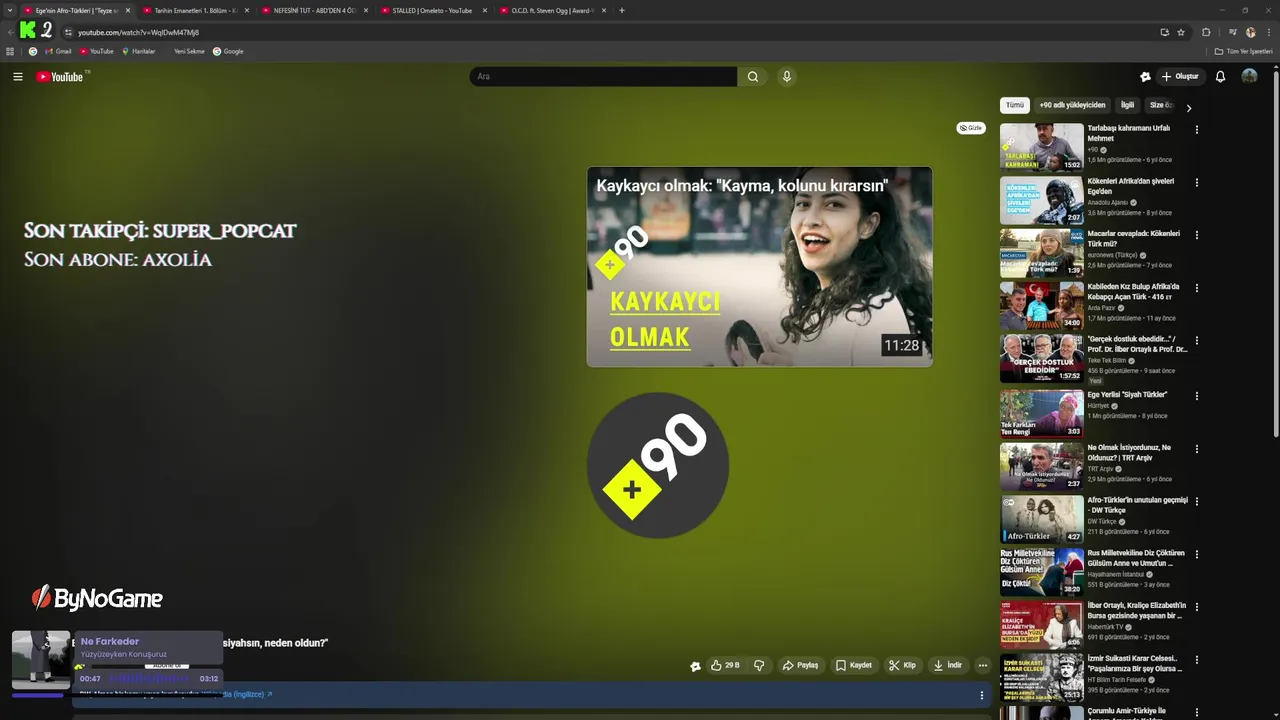Image resolution: width=1280 pixels, height=720 pixels.
Task: Open the Oluştur create menu
Action: click(x=1180, y=77)
